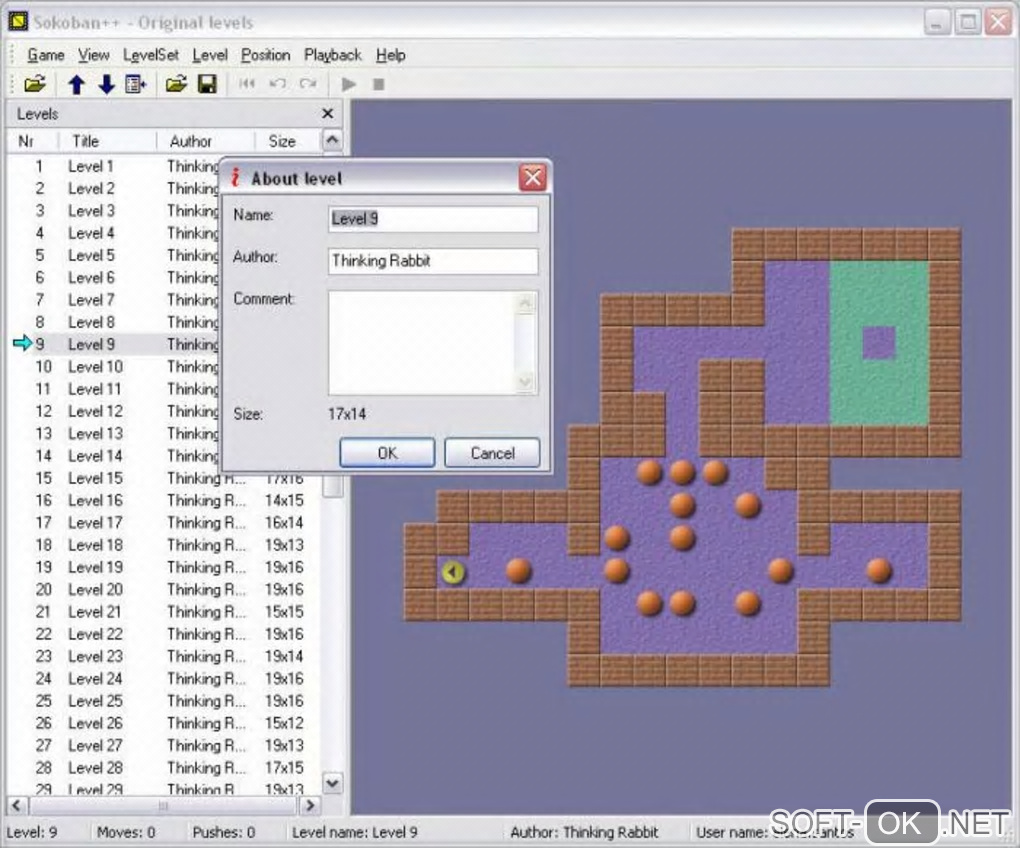
Task: Close the About level dialog
Action: [x=532, y=177]
